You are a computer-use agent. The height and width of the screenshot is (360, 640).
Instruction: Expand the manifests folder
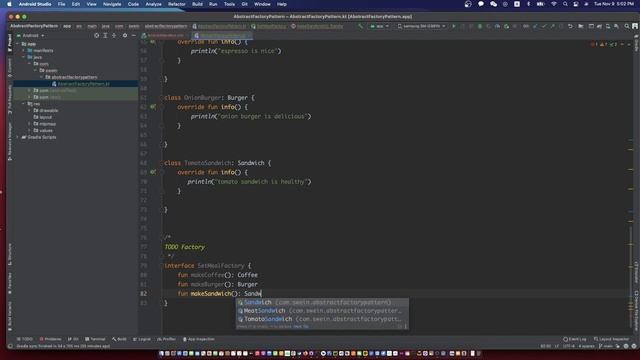click(24, 51)
